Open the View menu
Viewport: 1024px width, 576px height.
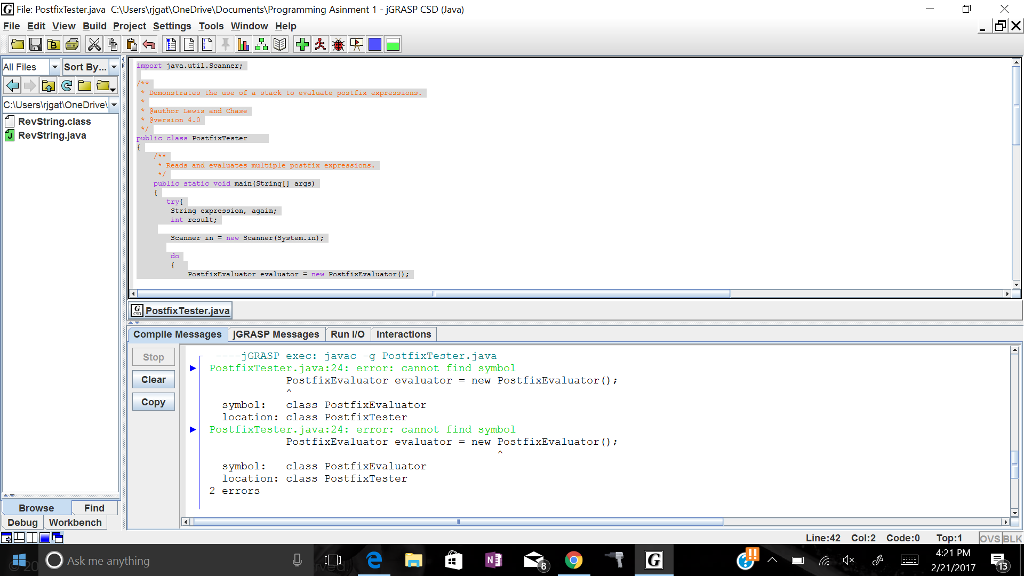point(64,26)
